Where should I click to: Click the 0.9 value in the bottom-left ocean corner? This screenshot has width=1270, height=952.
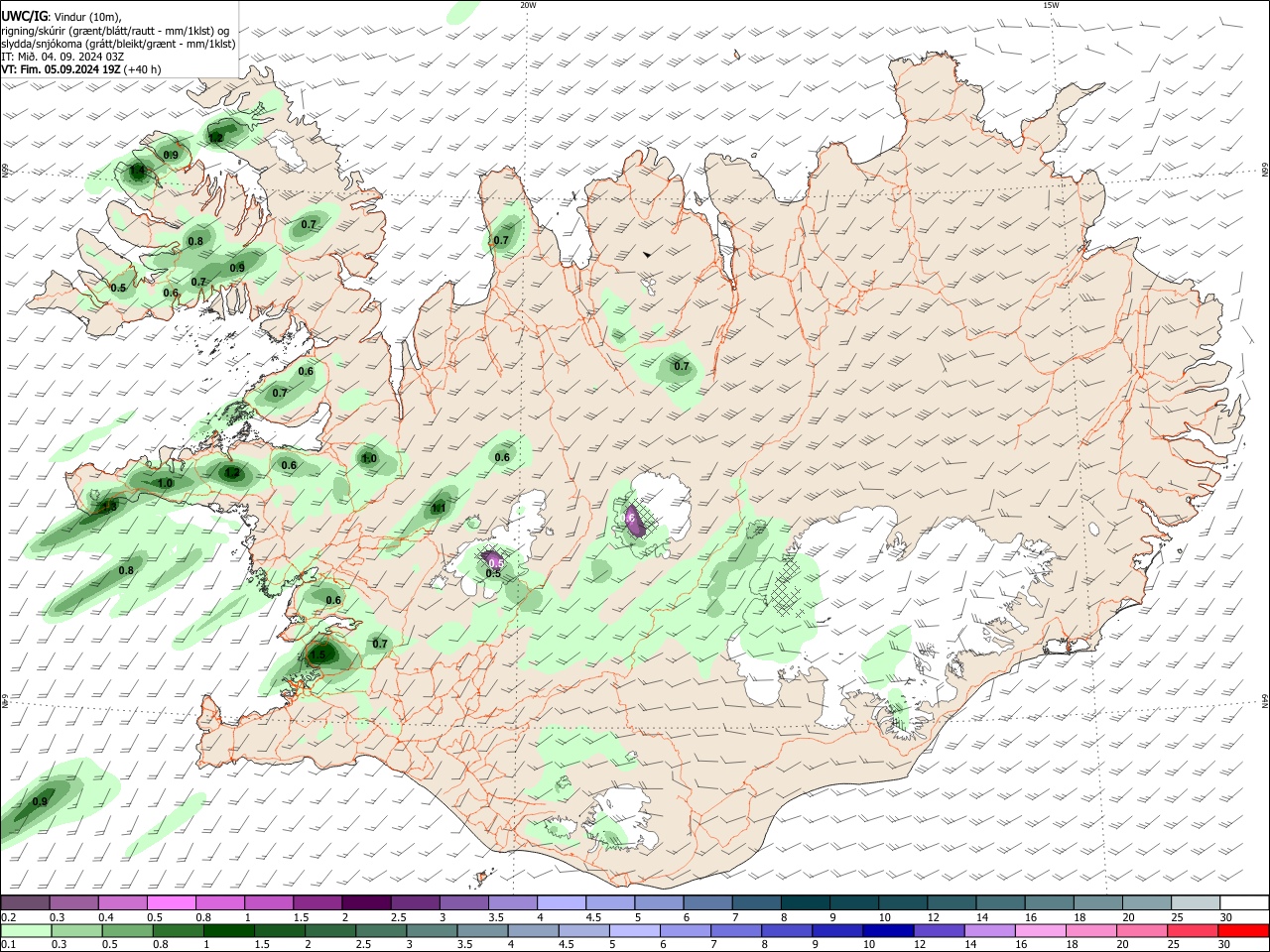coord(40,801)
